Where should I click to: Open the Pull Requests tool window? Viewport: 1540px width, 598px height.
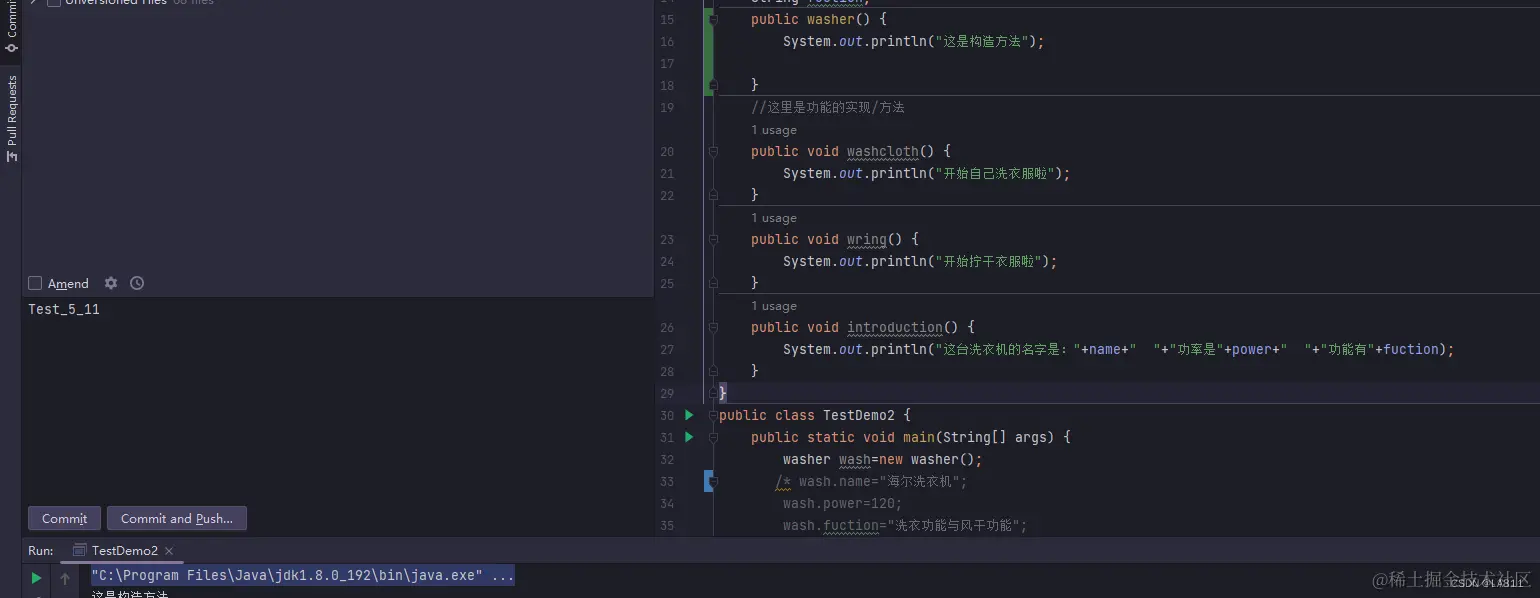tap(11, 118)
